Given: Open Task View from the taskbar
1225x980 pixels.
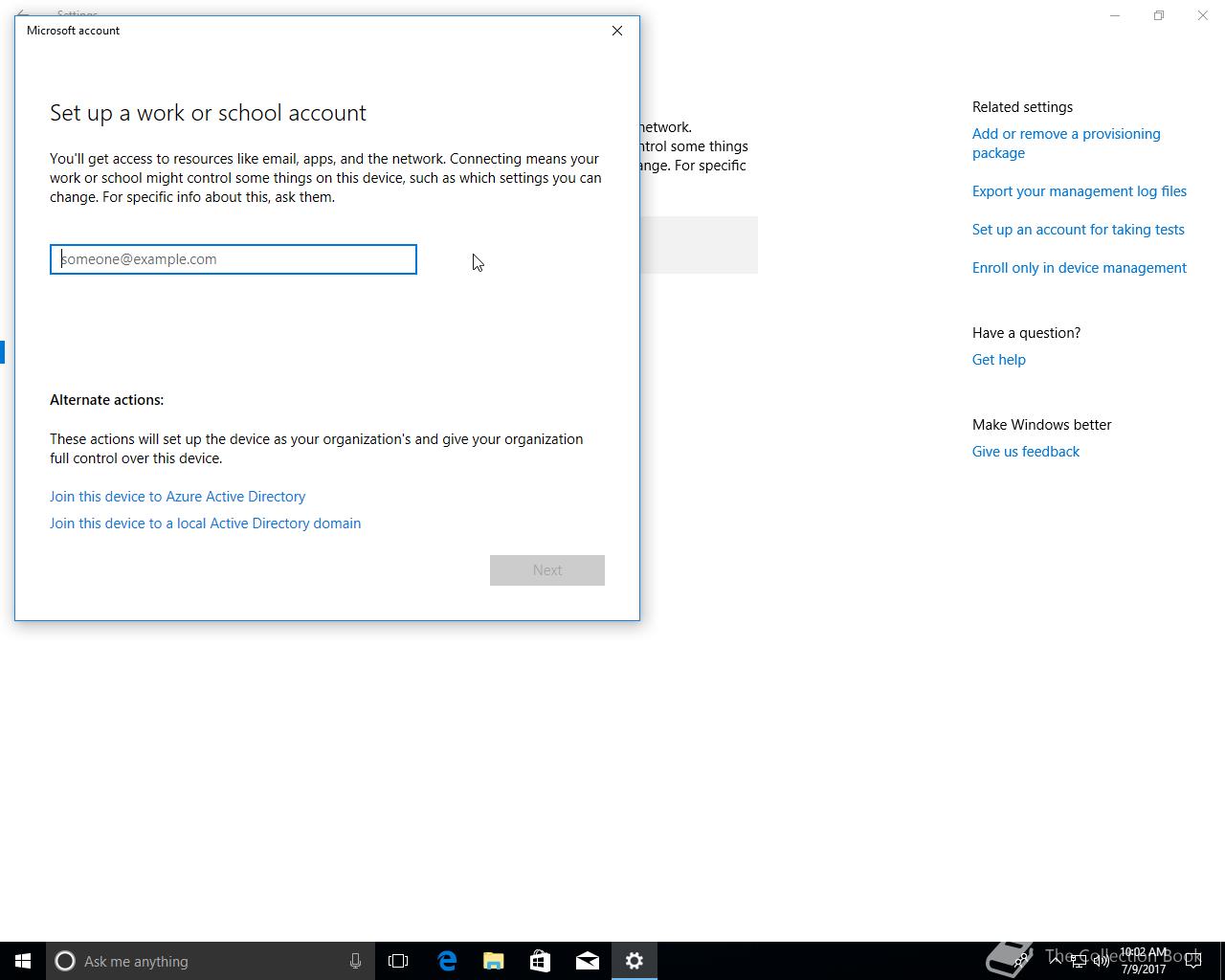Looking at the screenshot, I should [x=398, y=961].
